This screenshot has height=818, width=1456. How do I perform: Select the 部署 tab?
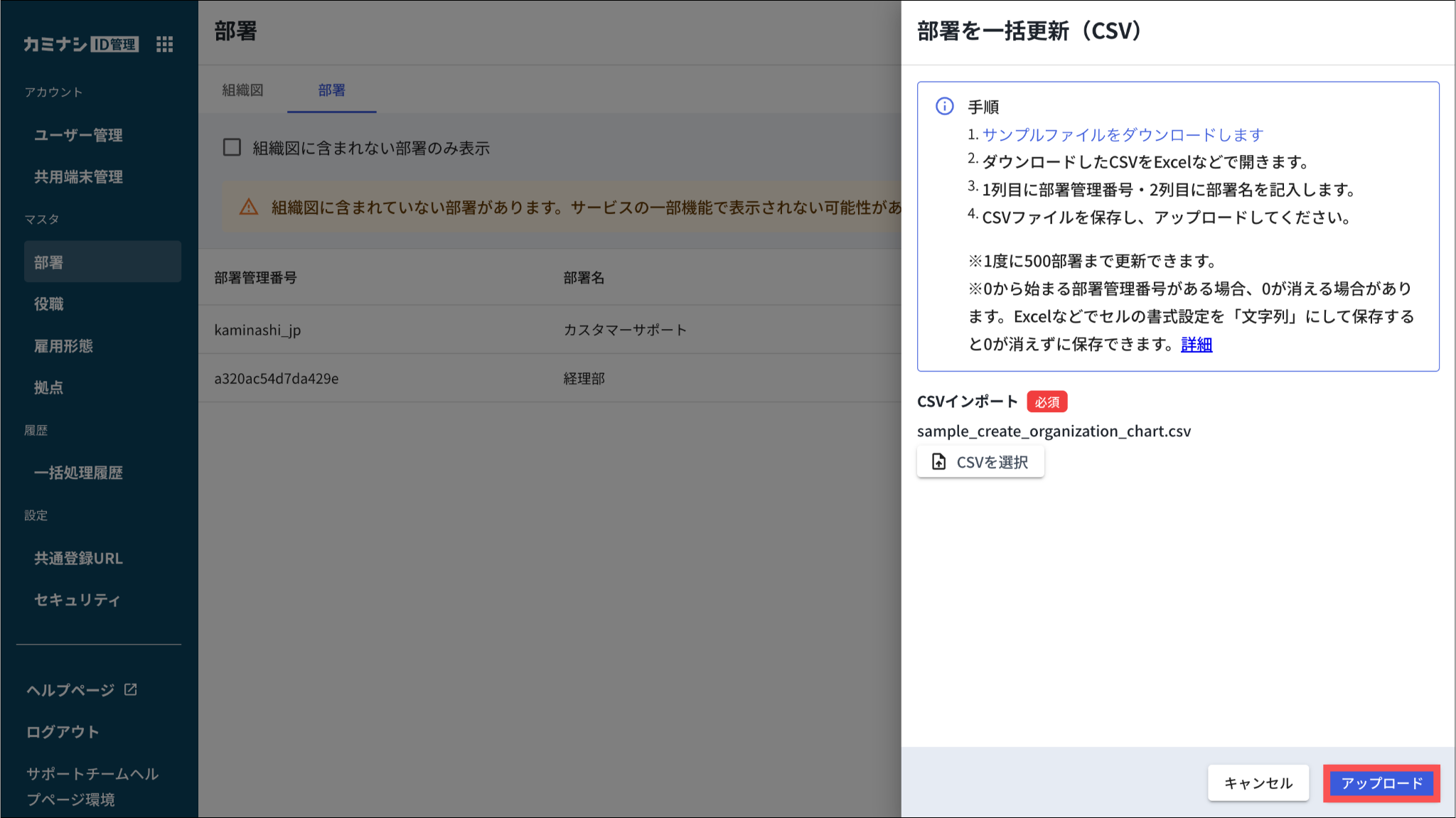331,90
